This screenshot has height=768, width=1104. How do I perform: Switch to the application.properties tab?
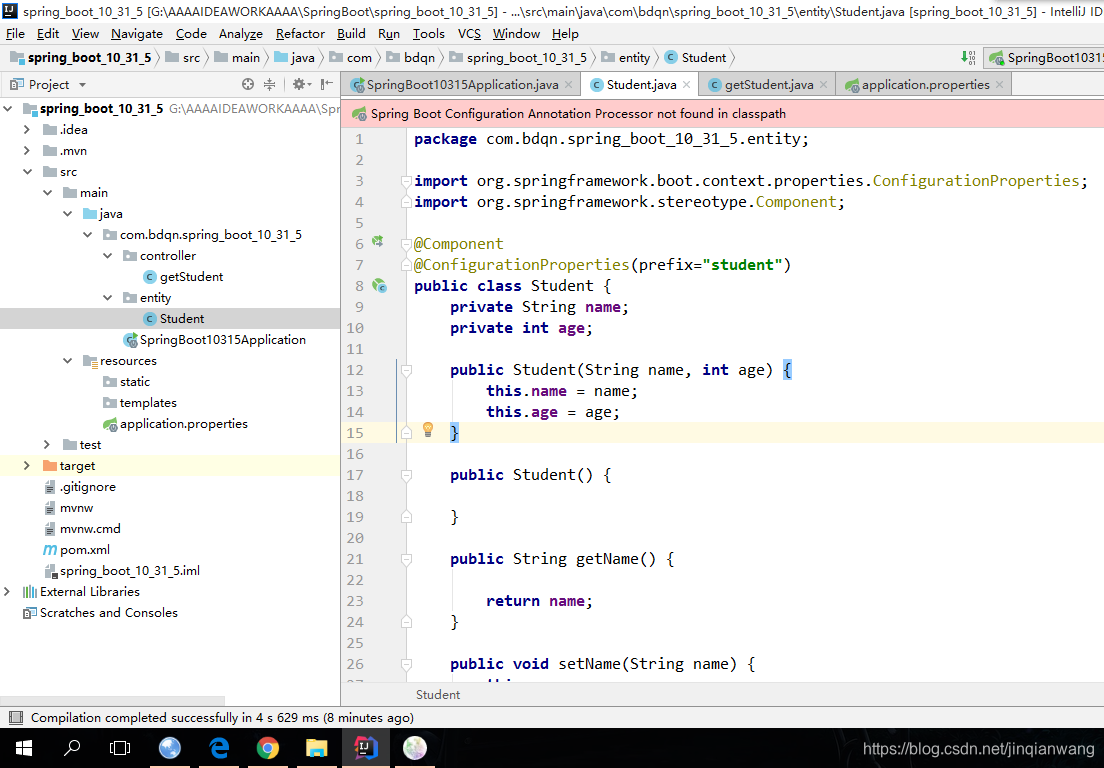(925, 84)
